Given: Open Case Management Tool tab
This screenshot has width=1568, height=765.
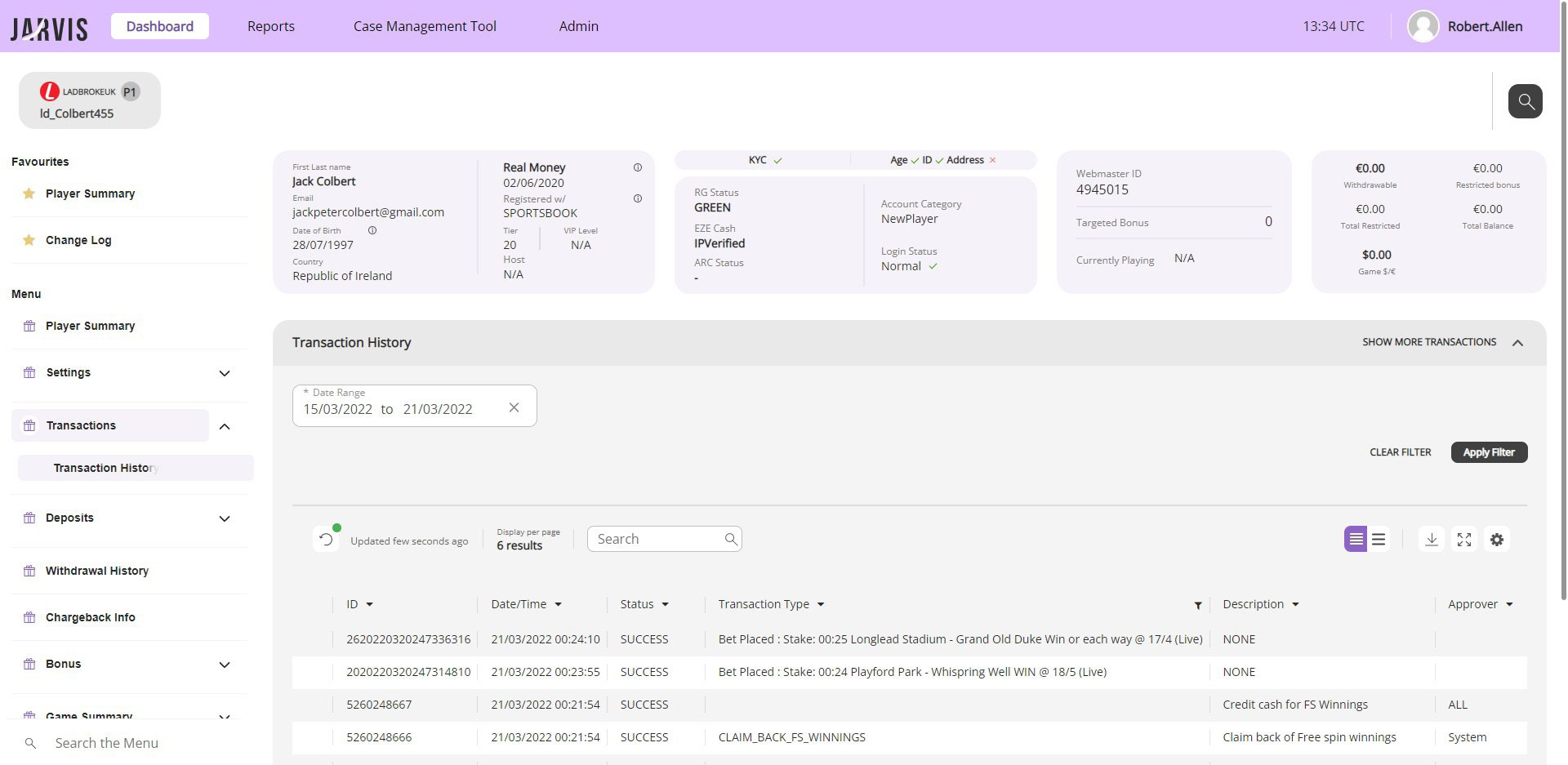Looking at the screenshot, I should [x=425, y=26].
